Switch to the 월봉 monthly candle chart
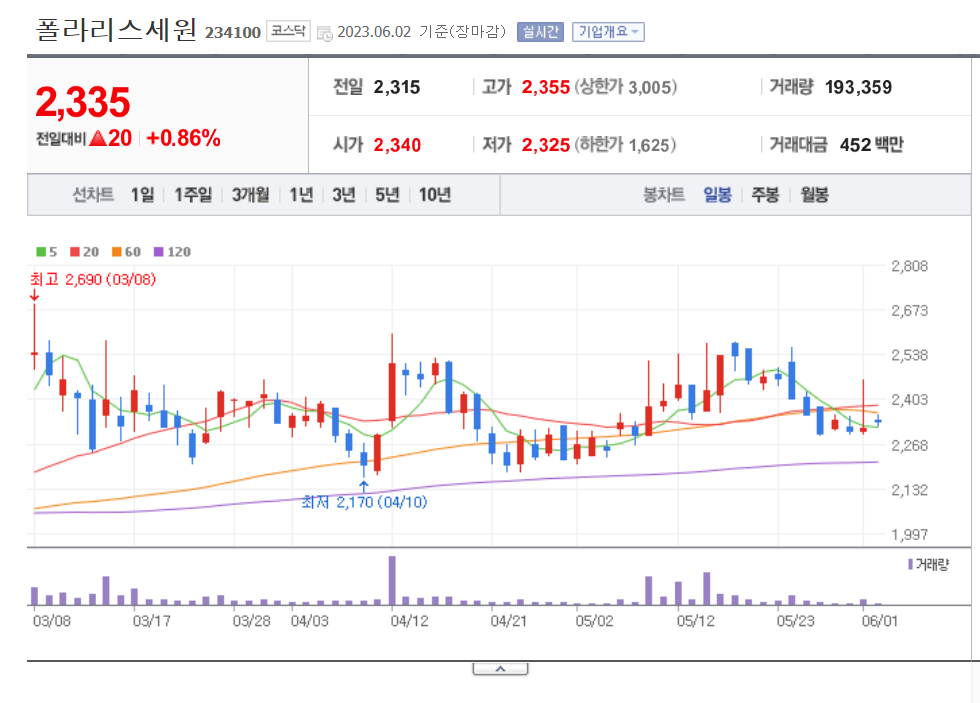 tap(814, 195)
